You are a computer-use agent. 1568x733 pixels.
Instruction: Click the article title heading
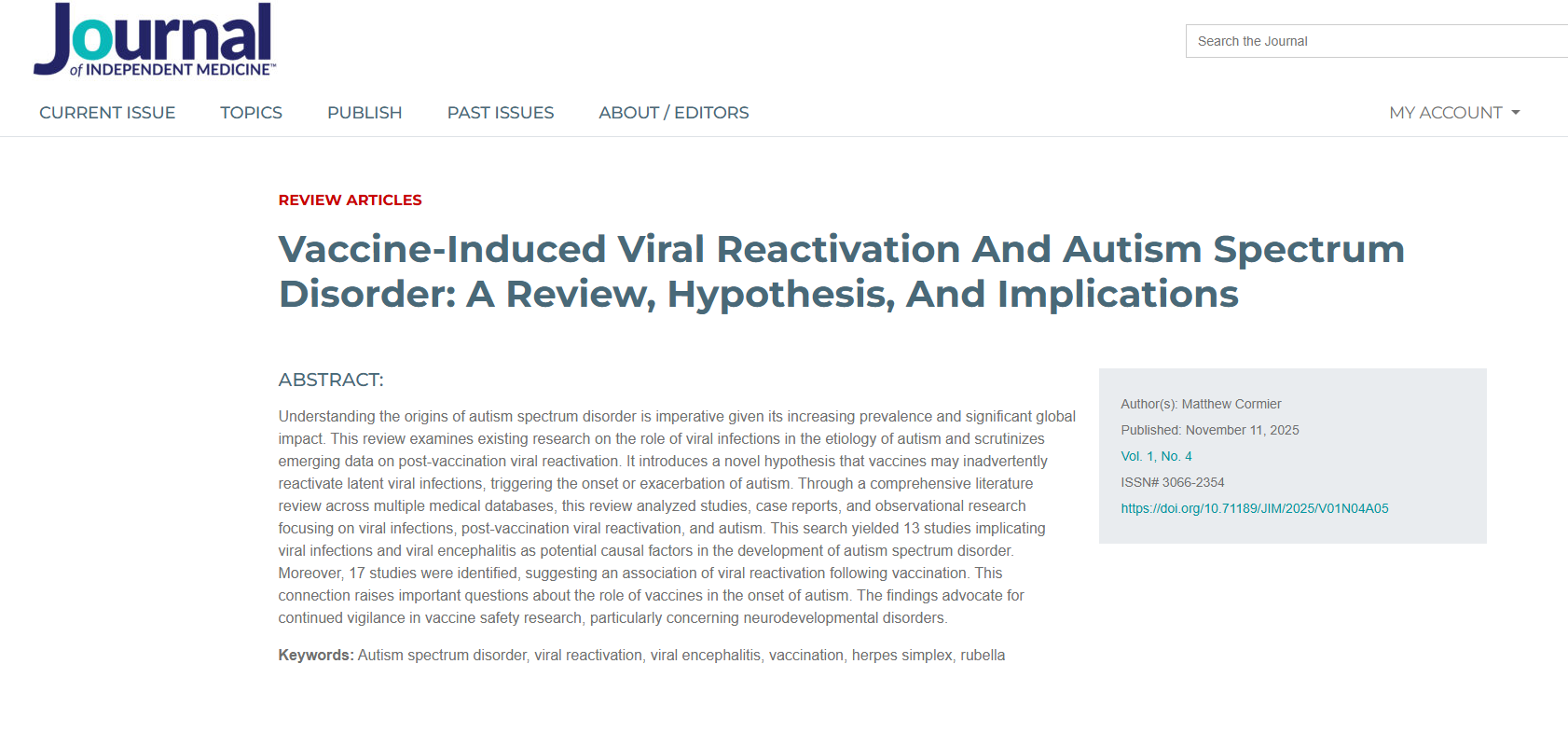coord(841,271)
